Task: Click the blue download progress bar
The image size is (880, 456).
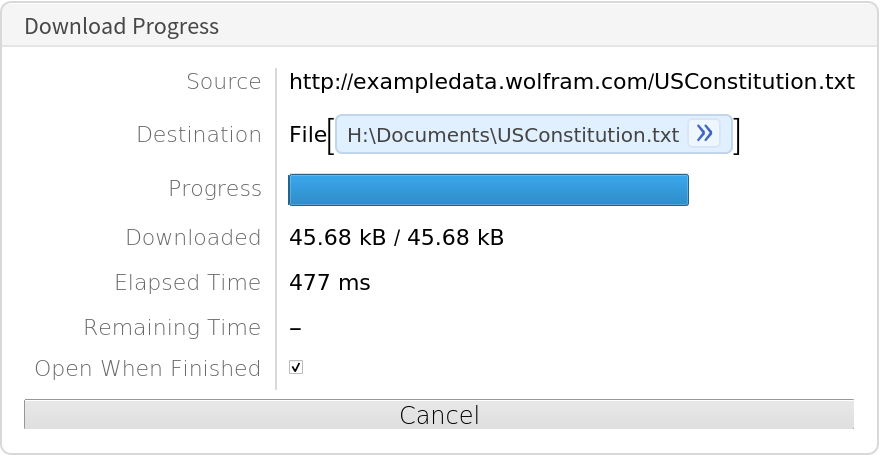Action: pos(488,190)
